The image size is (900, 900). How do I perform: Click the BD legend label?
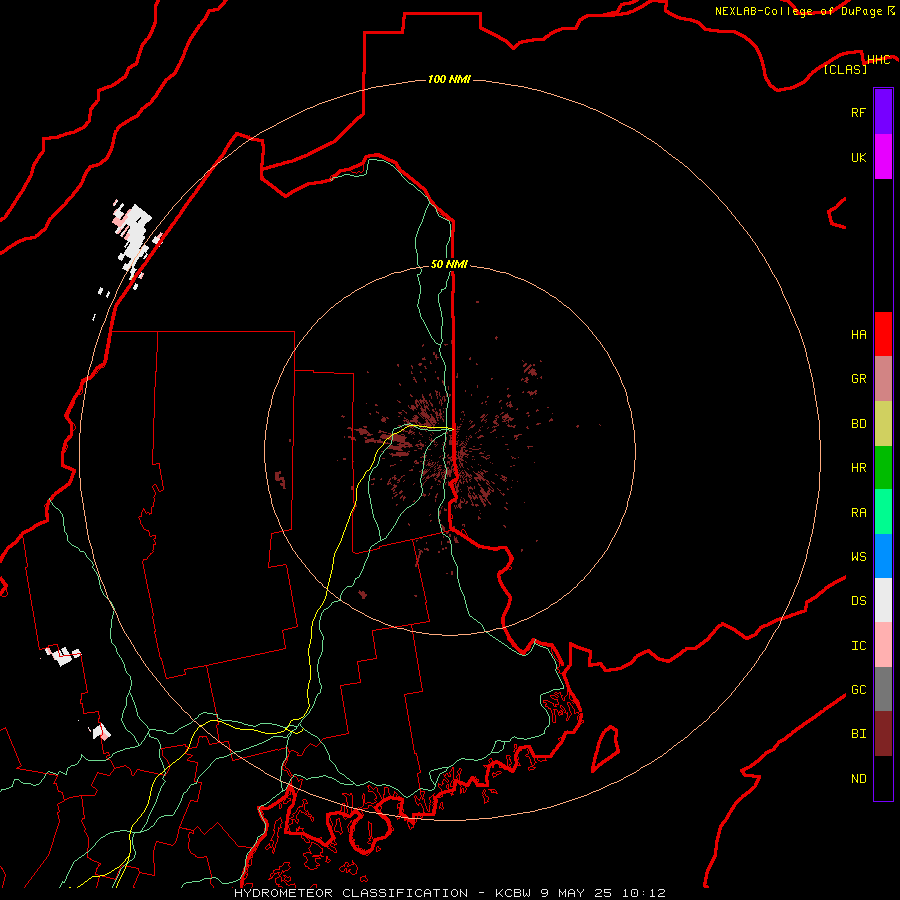coord(858,424)
